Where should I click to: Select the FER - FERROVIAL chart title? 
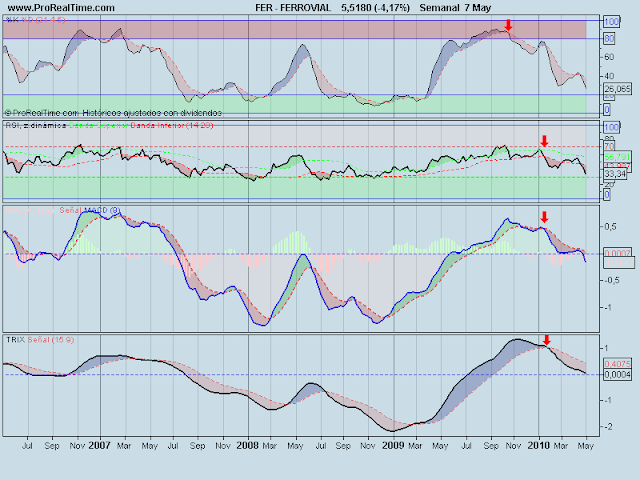click(293, 8)
